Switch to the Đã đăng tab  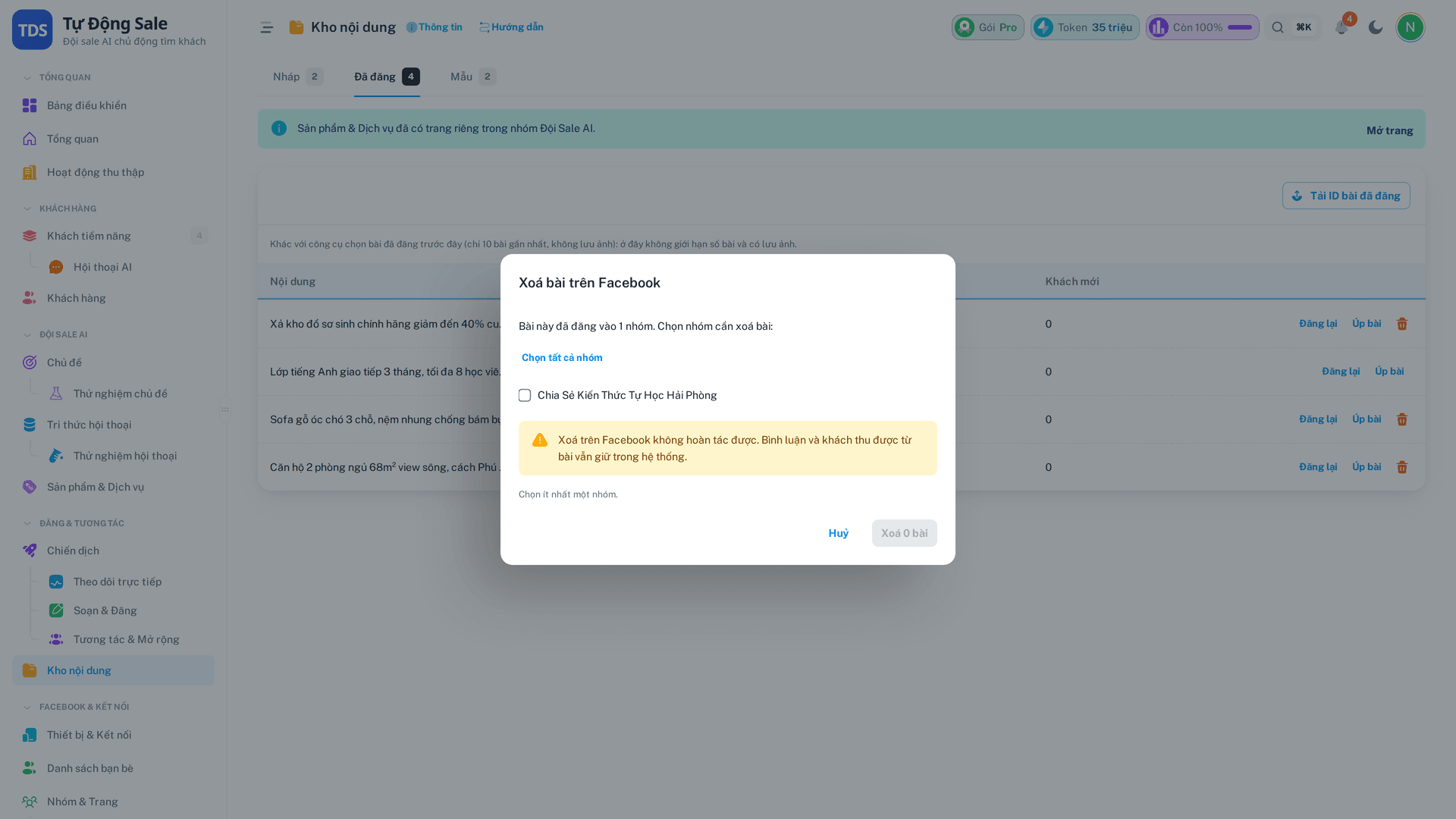(x=387, y=77)
